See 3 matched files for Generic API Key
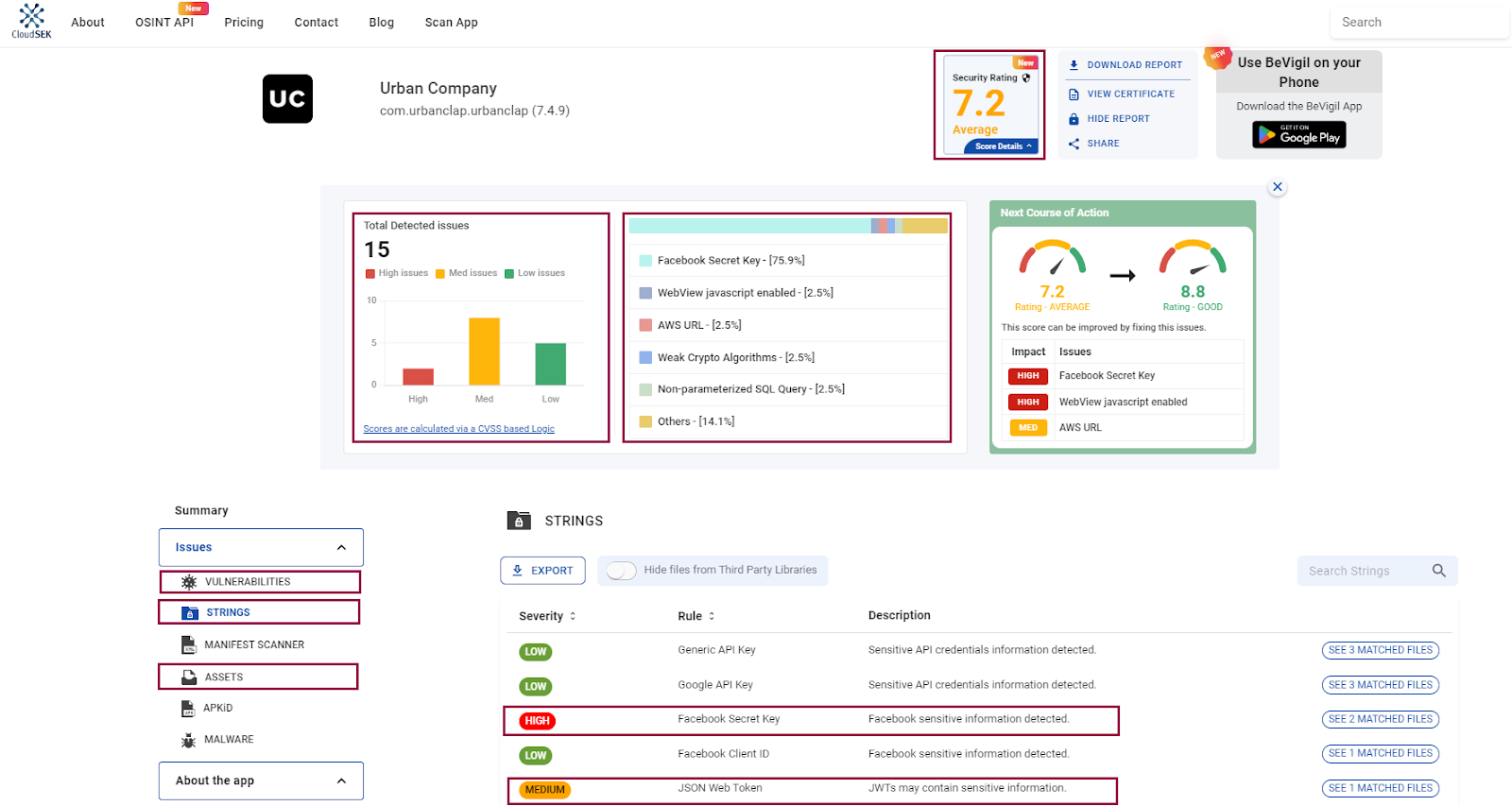 [1380, 650]
